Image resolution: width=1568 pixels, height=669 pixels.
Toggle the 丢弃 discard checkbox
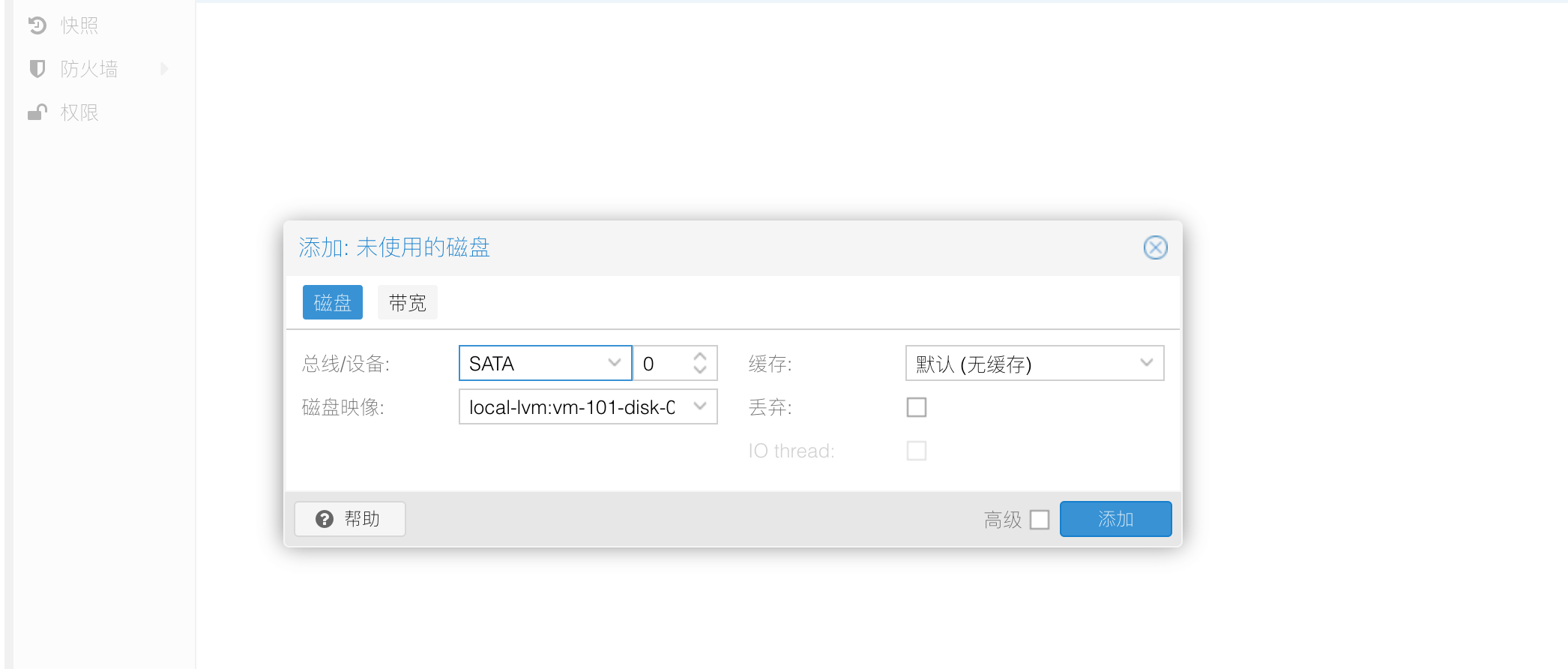pyautogui.click(x=917, y=407)
